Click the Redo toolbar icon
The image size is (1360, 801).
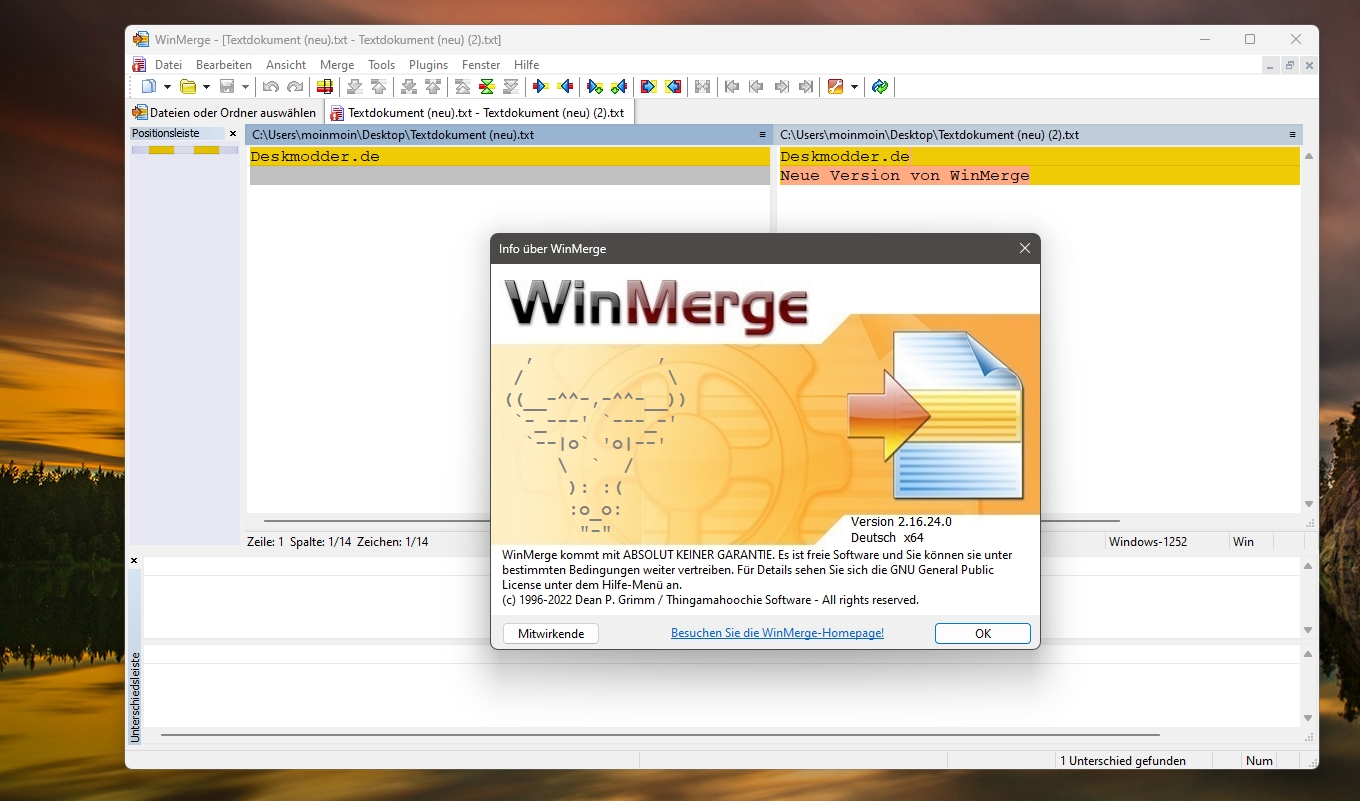295,87
